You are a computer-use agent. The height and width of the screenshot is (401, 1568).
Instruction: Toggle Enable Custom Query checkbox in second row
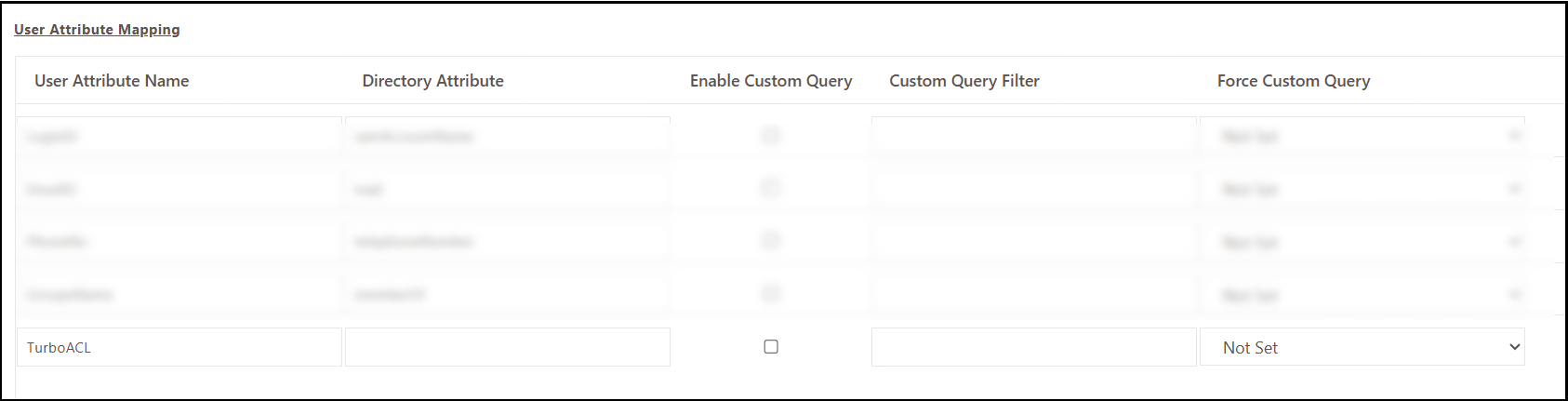point(771,188)
